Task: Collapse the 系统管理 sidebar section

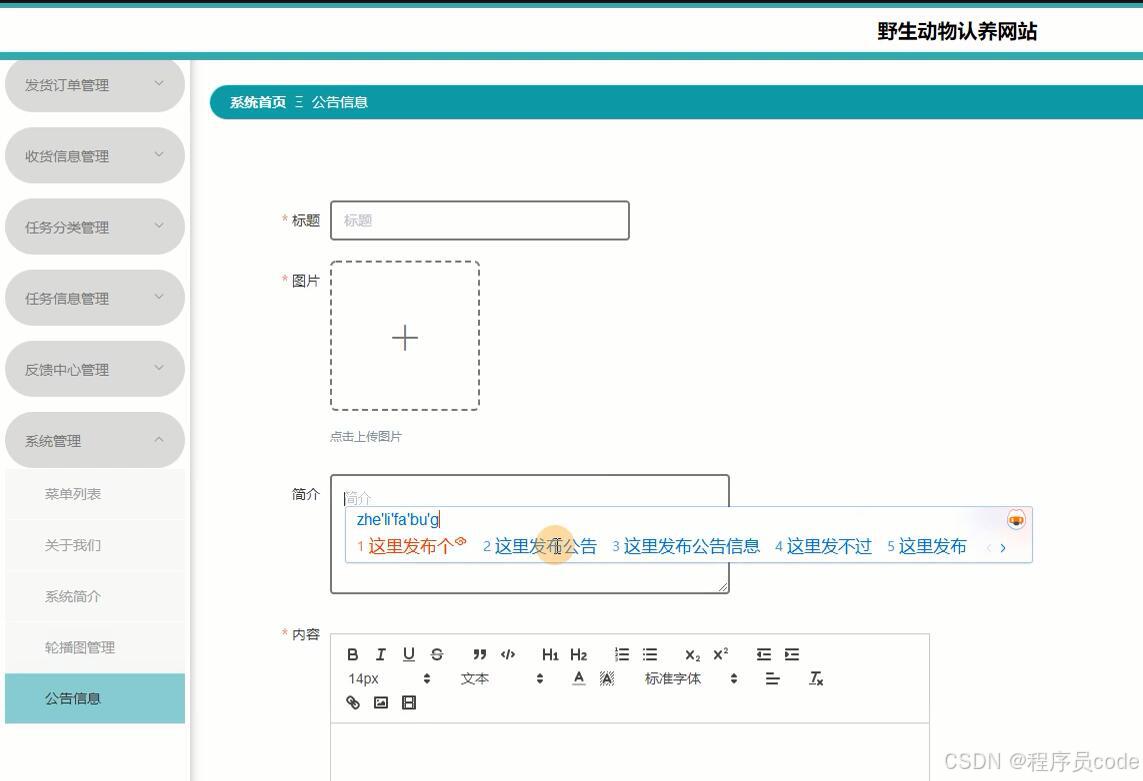Action: pyautogui.click(x=94, y=439)
